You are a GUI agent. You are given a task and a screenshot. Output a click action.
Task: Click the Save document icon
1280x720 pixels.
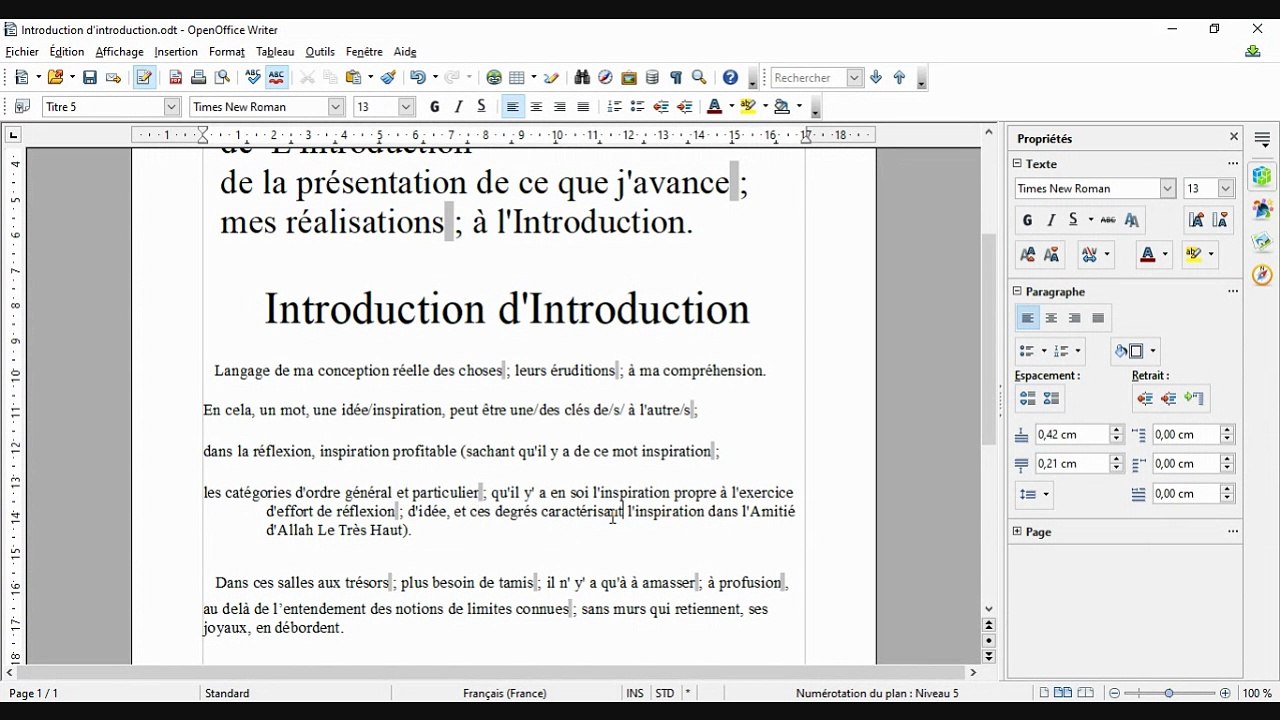[90, 77]
